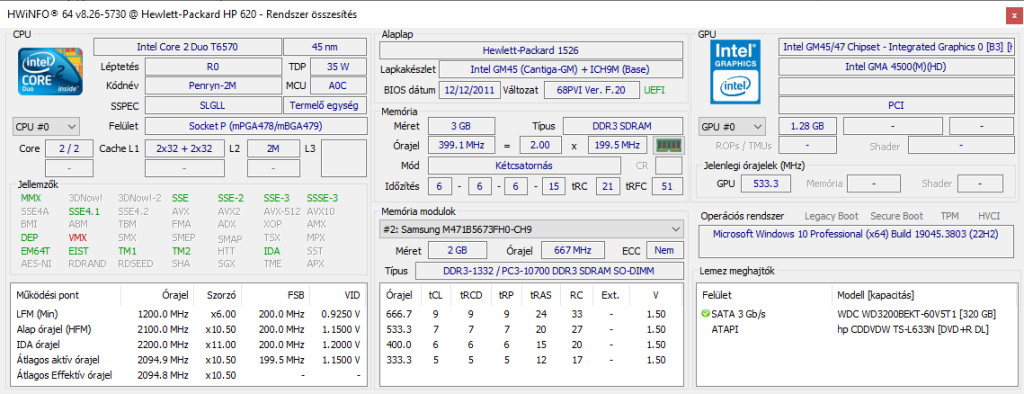The image size is (1024, 394).
Task: Open the CPU #0 selector dropdown
Action: (x=46, y=126)
